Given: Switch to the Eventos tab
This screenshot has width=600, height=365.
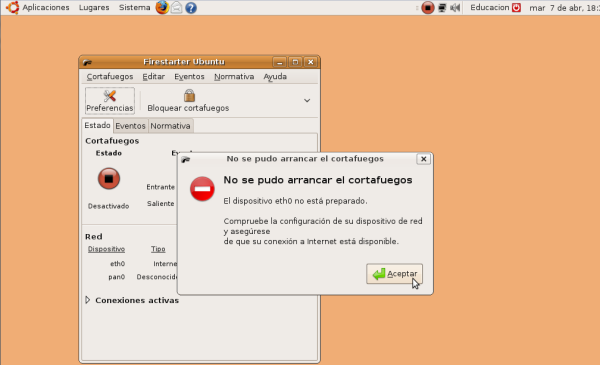Looking at the screenshot, I should pos(130,126).
